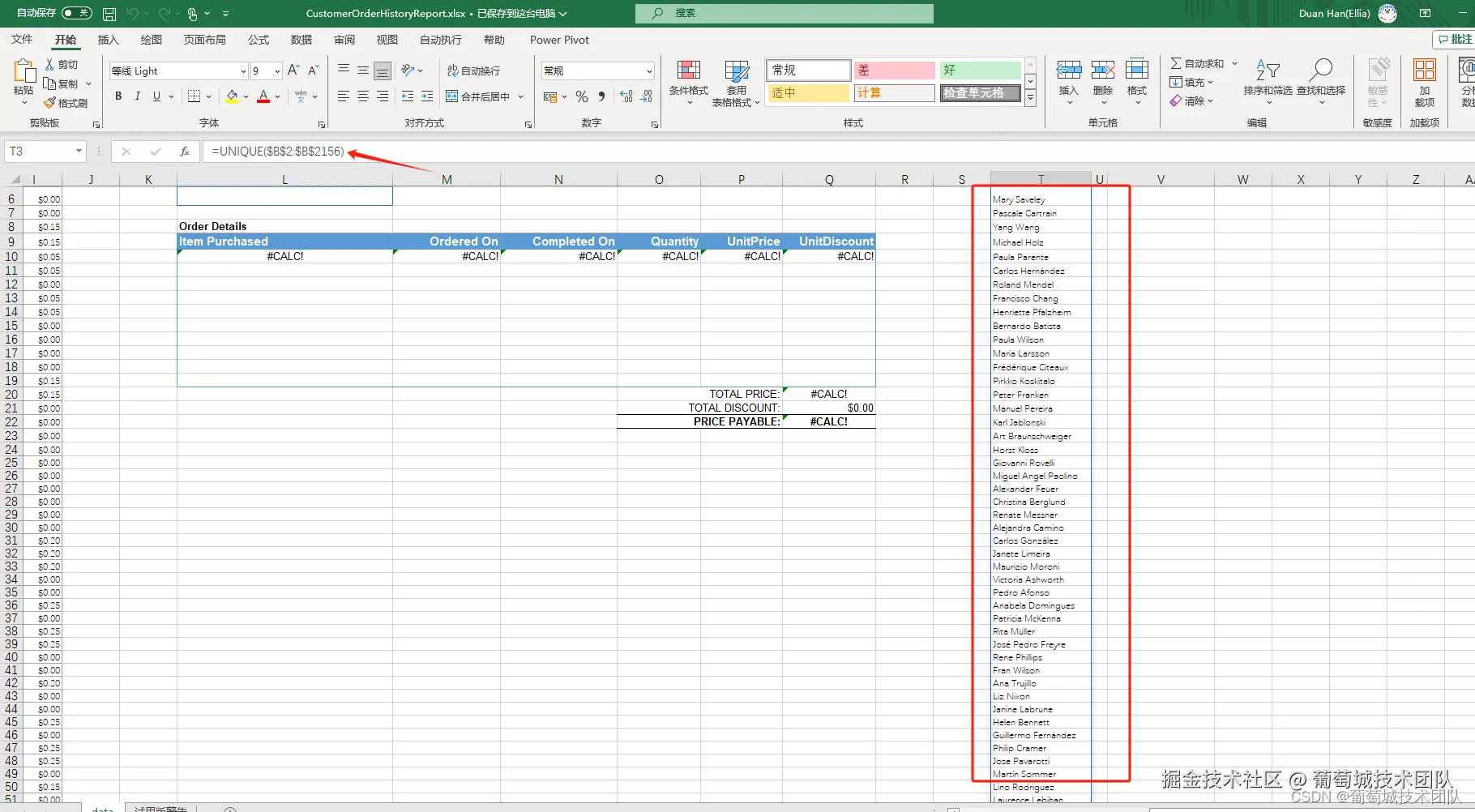Toggle center horizontal alignment
This screenshot has height=812, width=1475.
tap(363, 96)
